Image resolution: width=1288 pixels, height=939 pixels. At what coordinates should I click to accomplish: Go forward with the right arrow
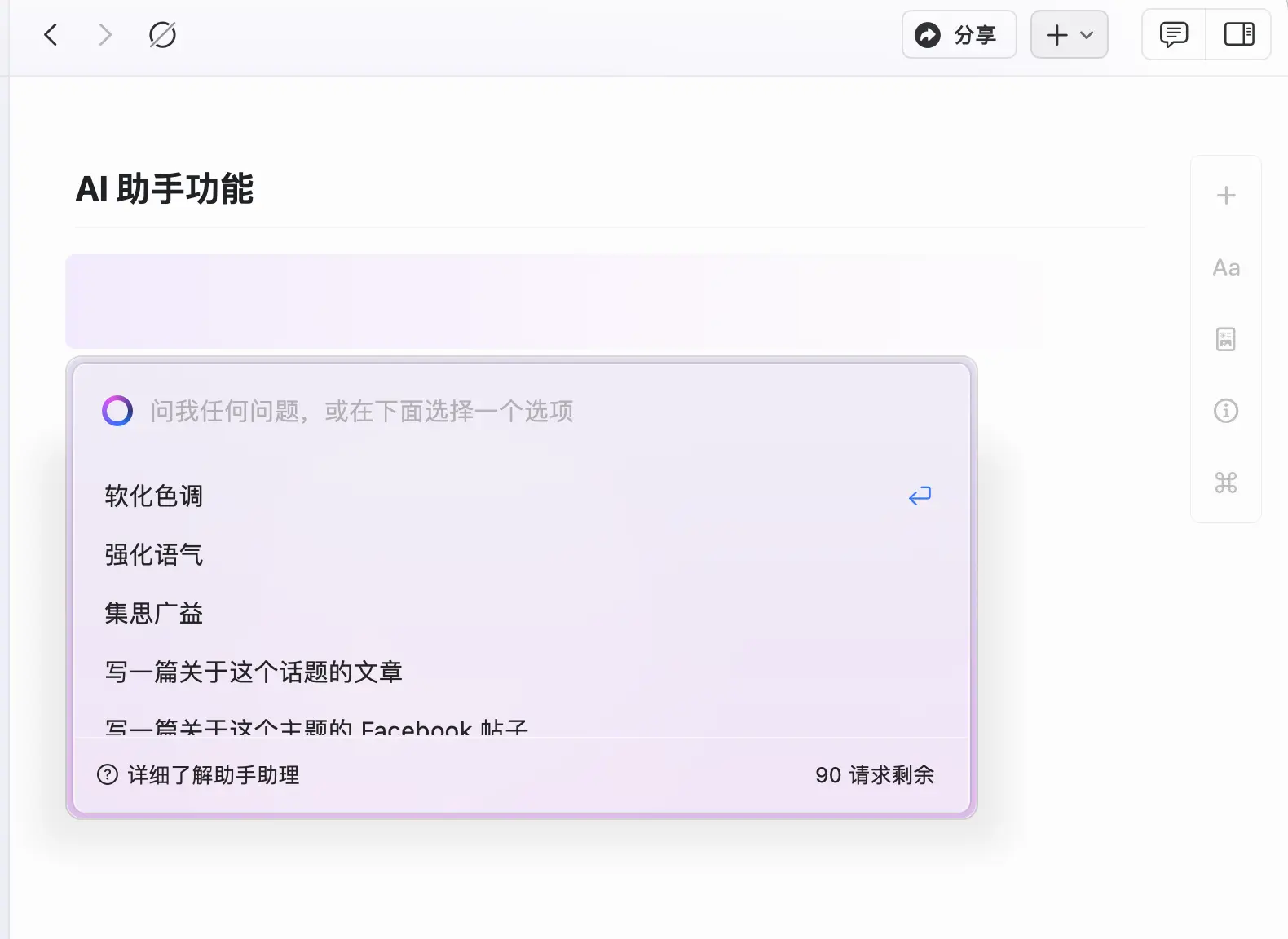(x=104, y=35)
